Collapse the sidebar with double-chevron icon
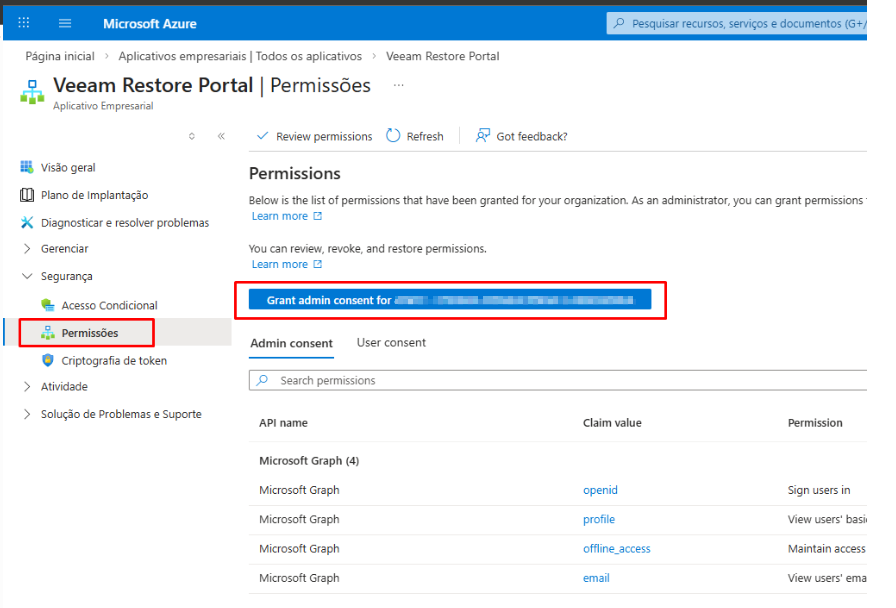896x608 pixels. click(x=221, y=136)
